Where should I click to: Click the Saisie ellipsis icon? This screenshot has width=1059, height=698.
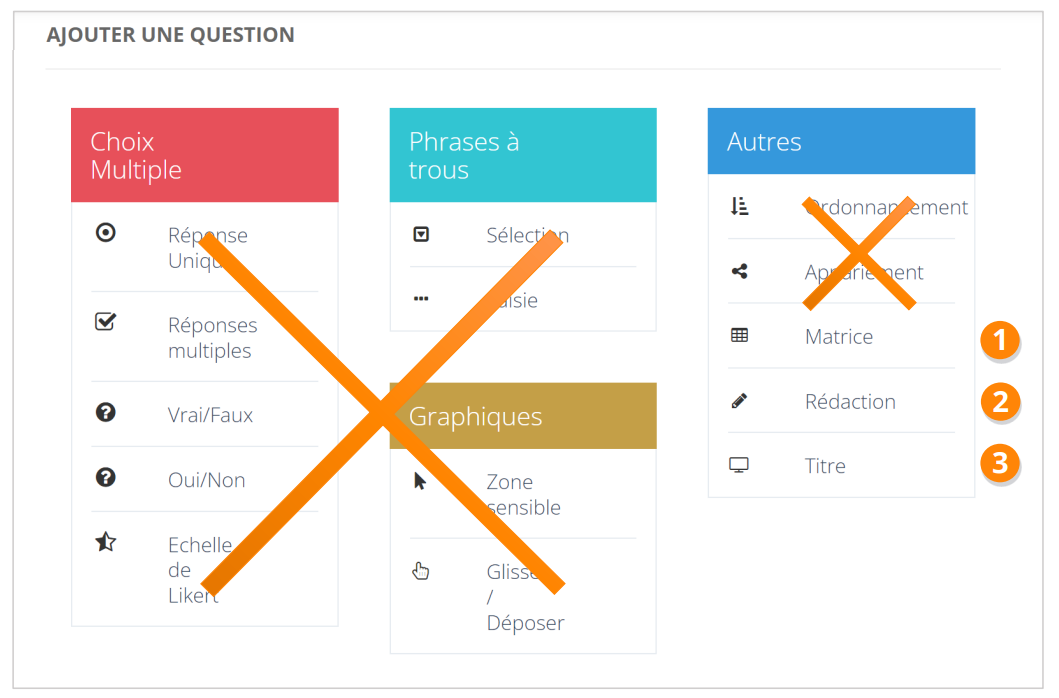[x=421, y=298]
